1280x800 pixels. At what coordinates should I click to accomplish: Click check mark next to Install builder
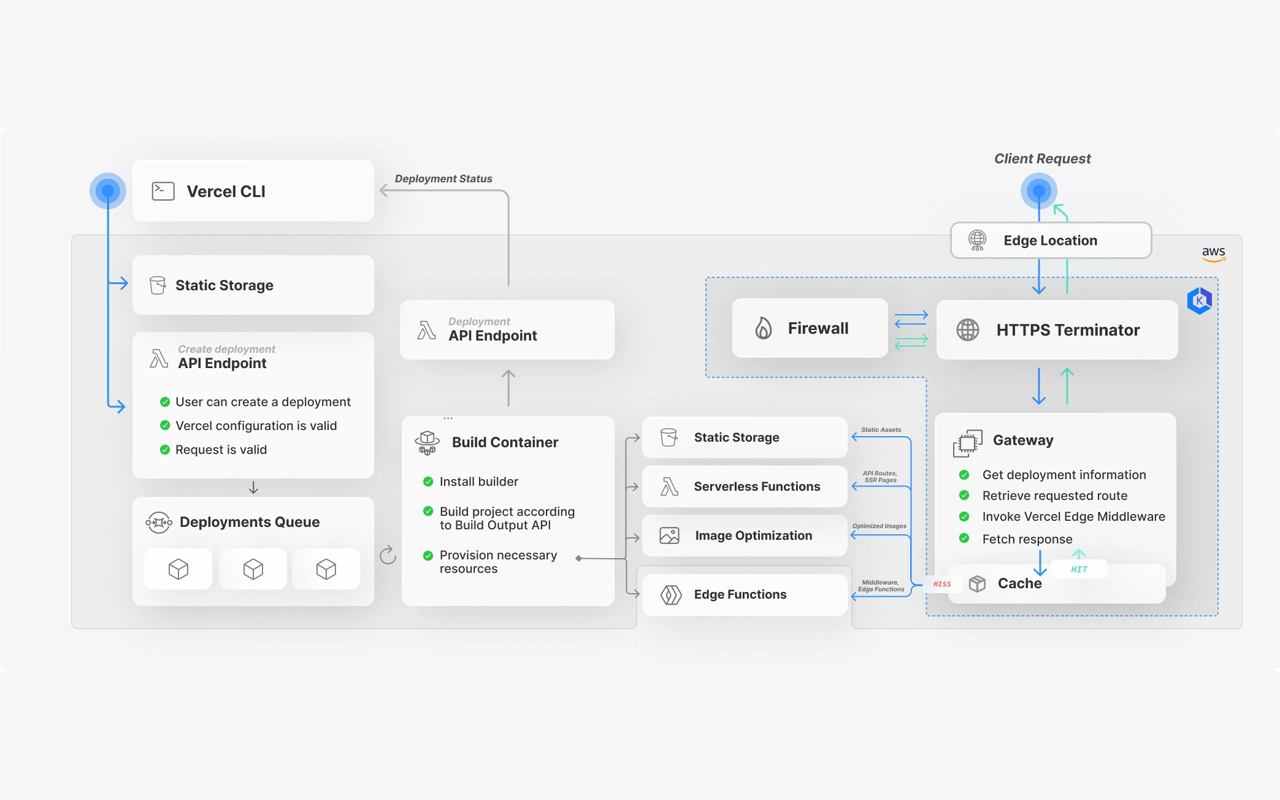(428, 482)
